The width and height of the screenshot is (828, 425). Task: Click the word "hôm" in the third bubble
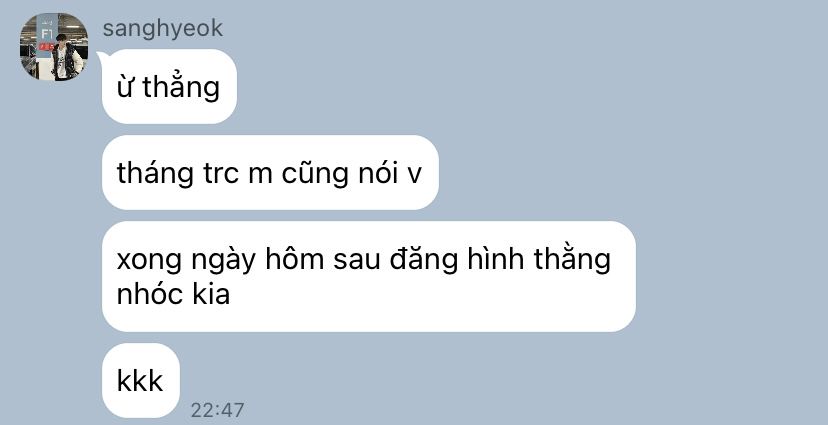coord(295,259)
